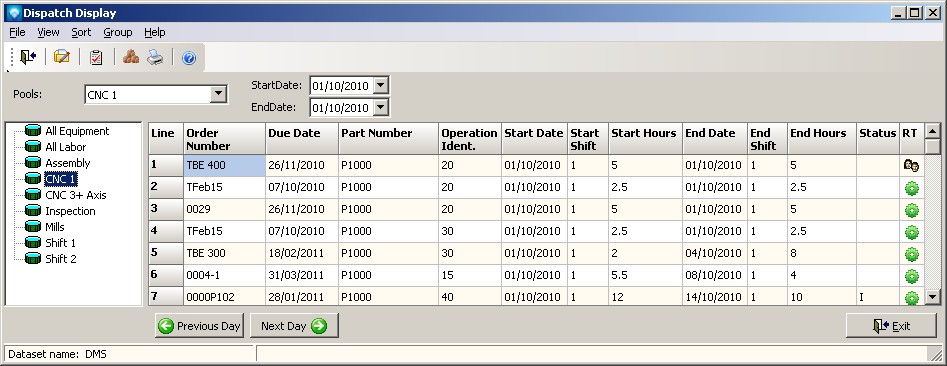Click the RT people icon in line 1
The image size is (947, 366).
911,165
